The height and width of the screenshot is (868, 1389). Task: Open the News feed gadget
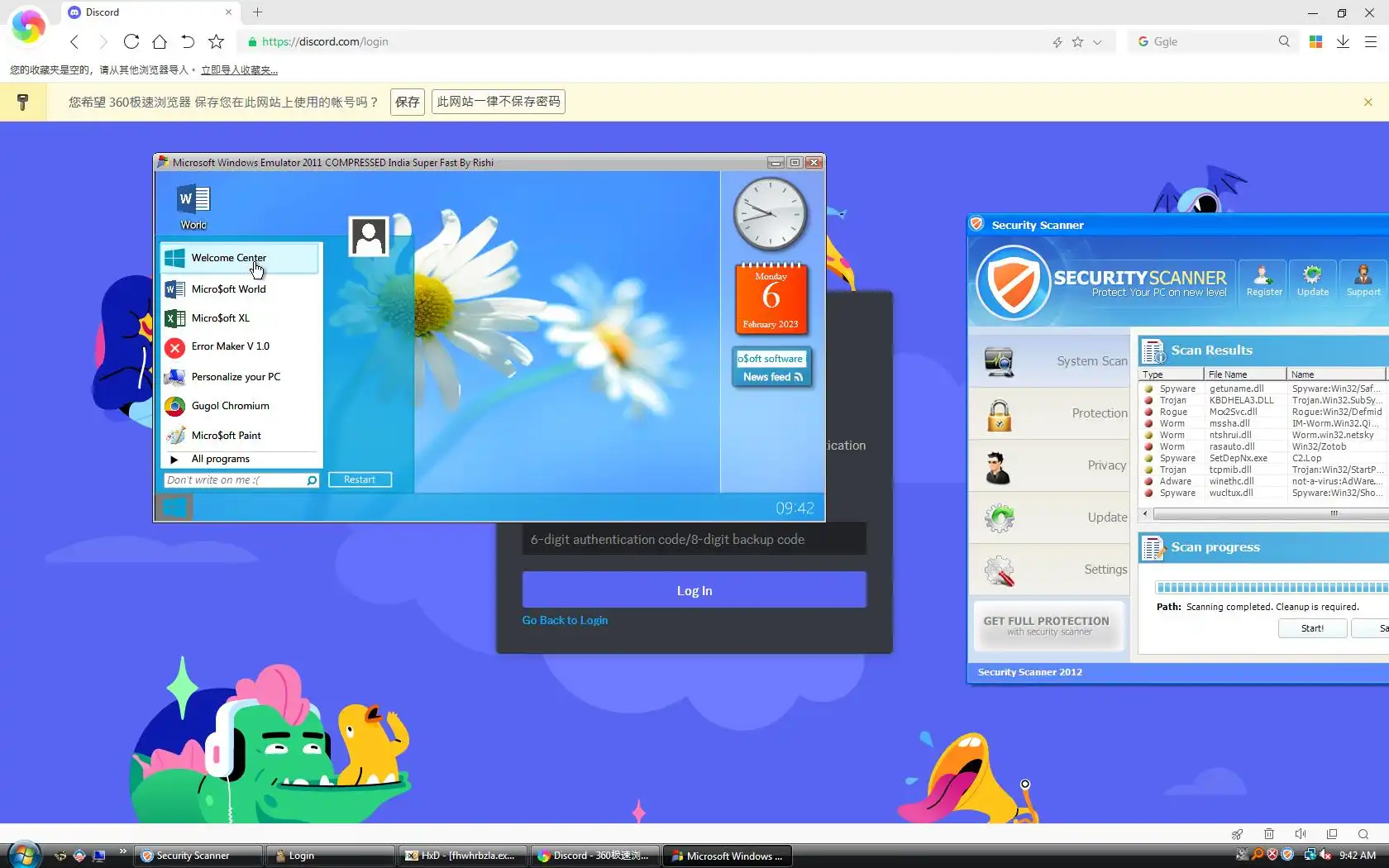coord(772,368)
